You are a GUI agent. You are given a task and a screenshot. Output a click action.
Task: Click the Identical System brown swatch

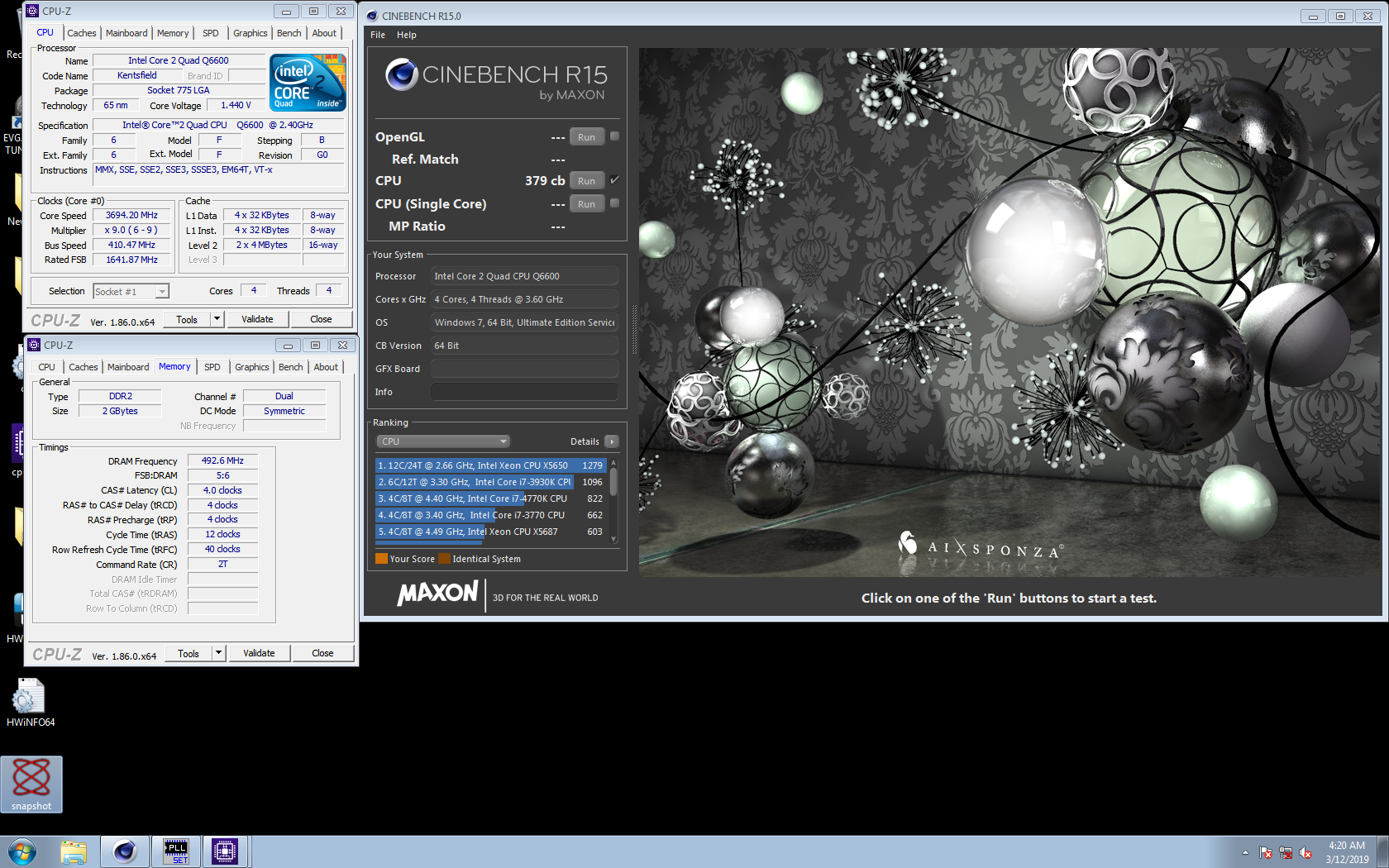coord(444,559)
